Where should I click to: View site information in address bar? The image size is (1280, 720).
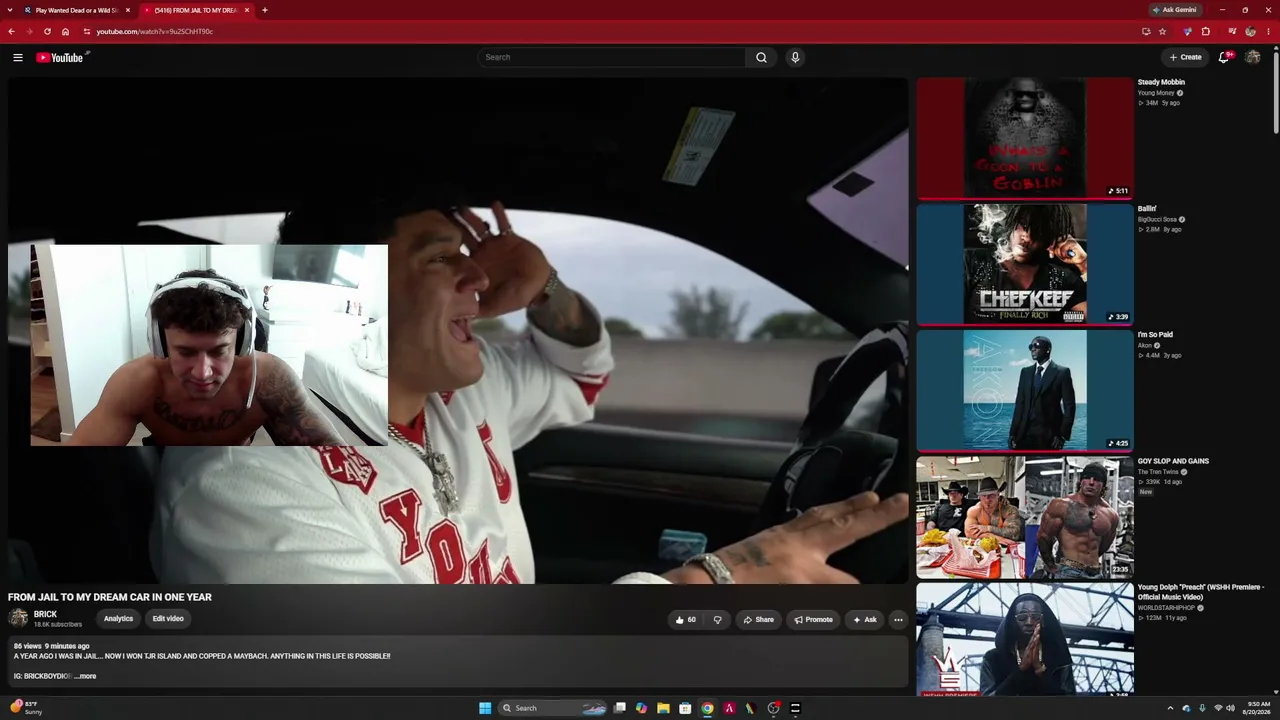click(x=87, y=31)
